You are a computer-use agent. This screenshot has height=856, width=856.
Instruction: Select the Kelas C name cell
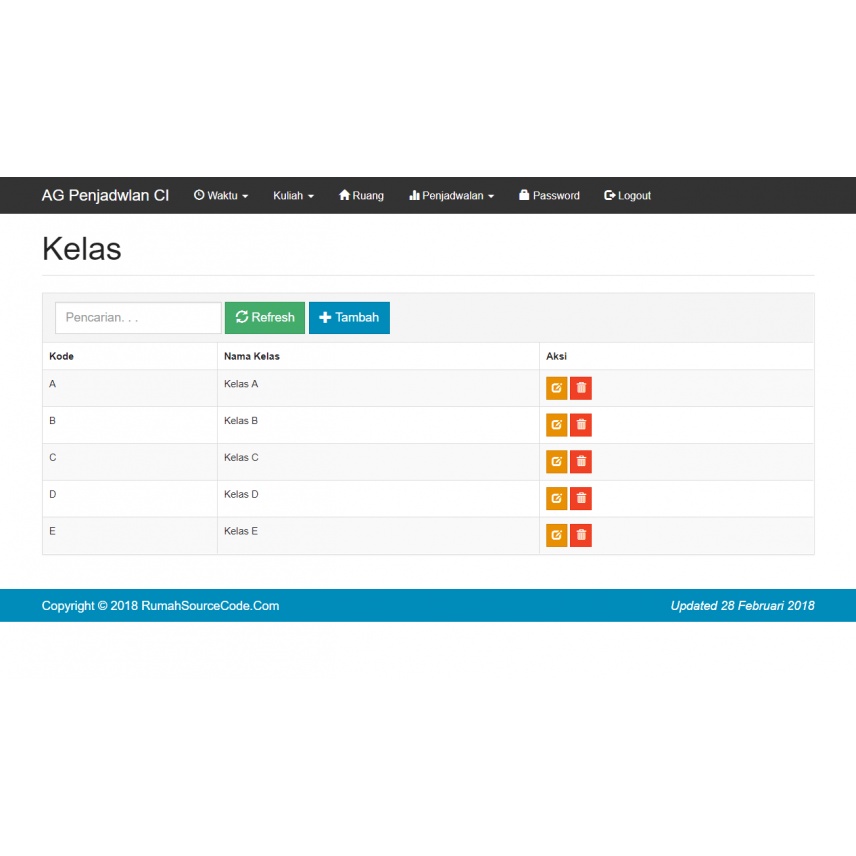[378, 462]
